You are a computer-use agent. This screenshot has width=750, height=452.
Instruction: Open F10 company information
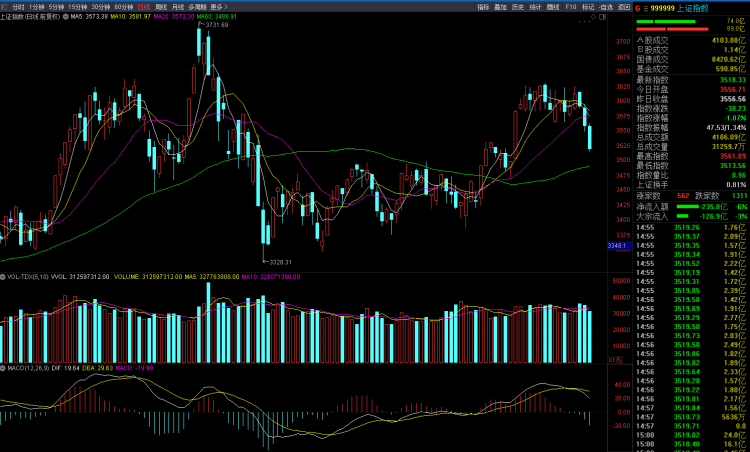coord(570,7)
